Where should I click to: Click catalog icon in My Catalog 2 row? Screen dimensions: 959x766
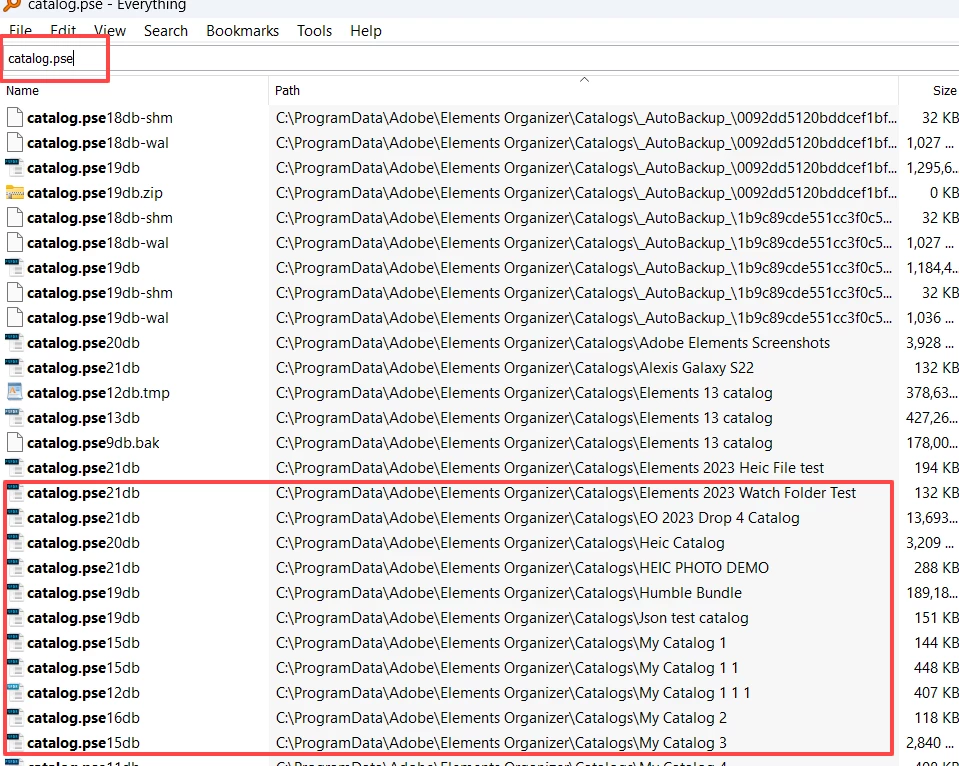[15, 718]
